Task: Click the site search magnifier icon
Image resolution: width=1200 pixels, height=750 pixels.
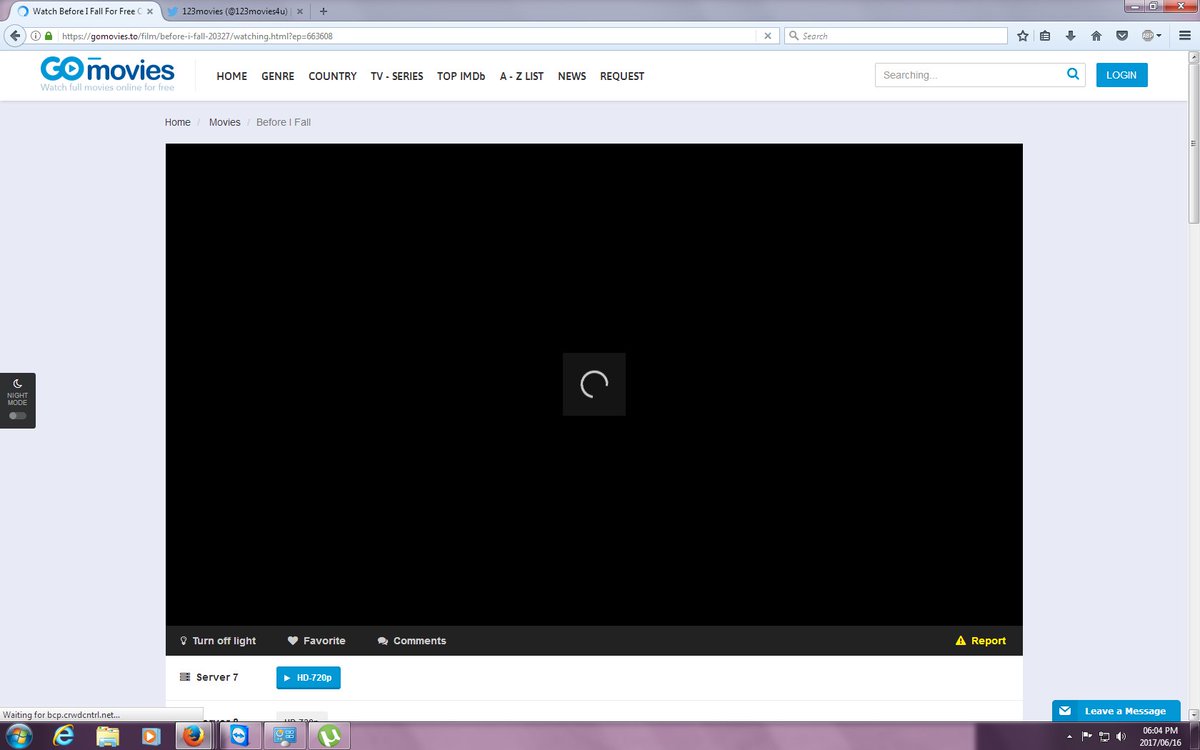Action: 1073,74
